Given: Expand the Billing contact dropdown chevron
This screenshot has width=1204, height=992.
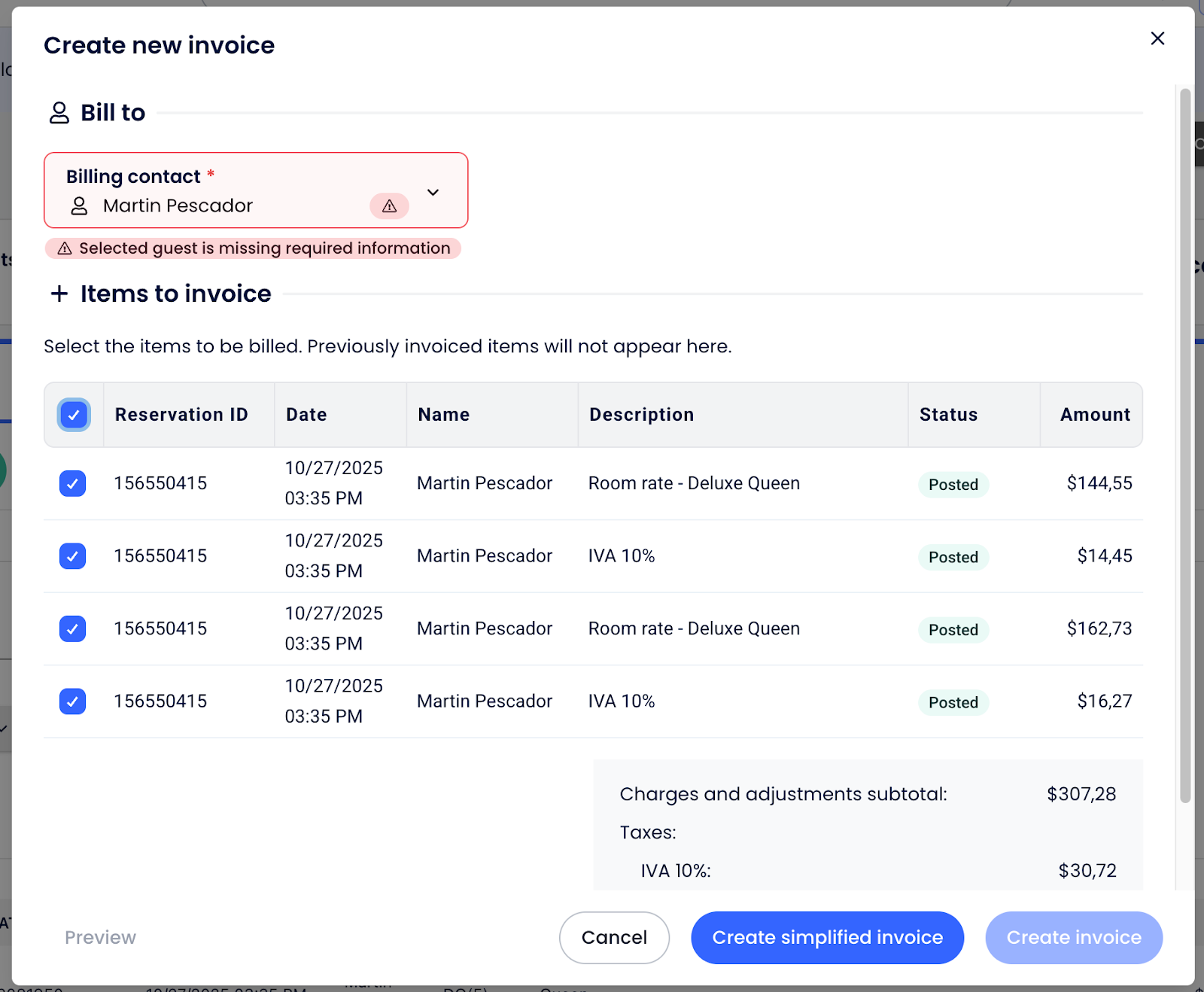Looking at the screenshot, I should (x=433, y=192).
